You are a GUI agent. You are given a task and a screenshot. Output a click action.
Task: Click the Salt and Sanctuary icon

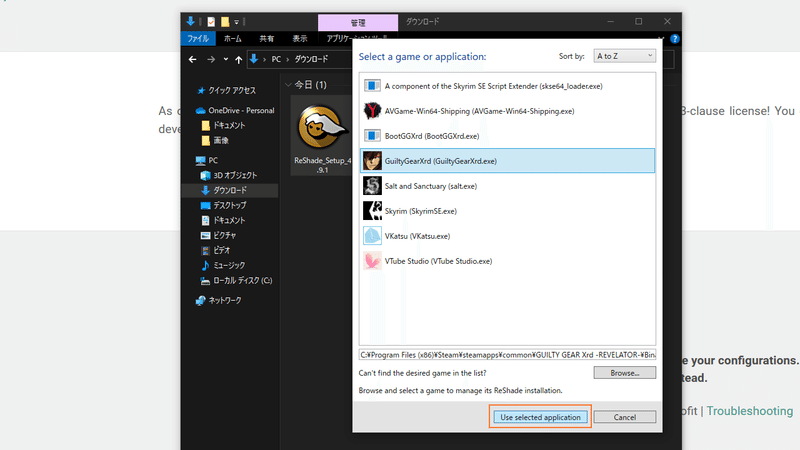(372, 186)
